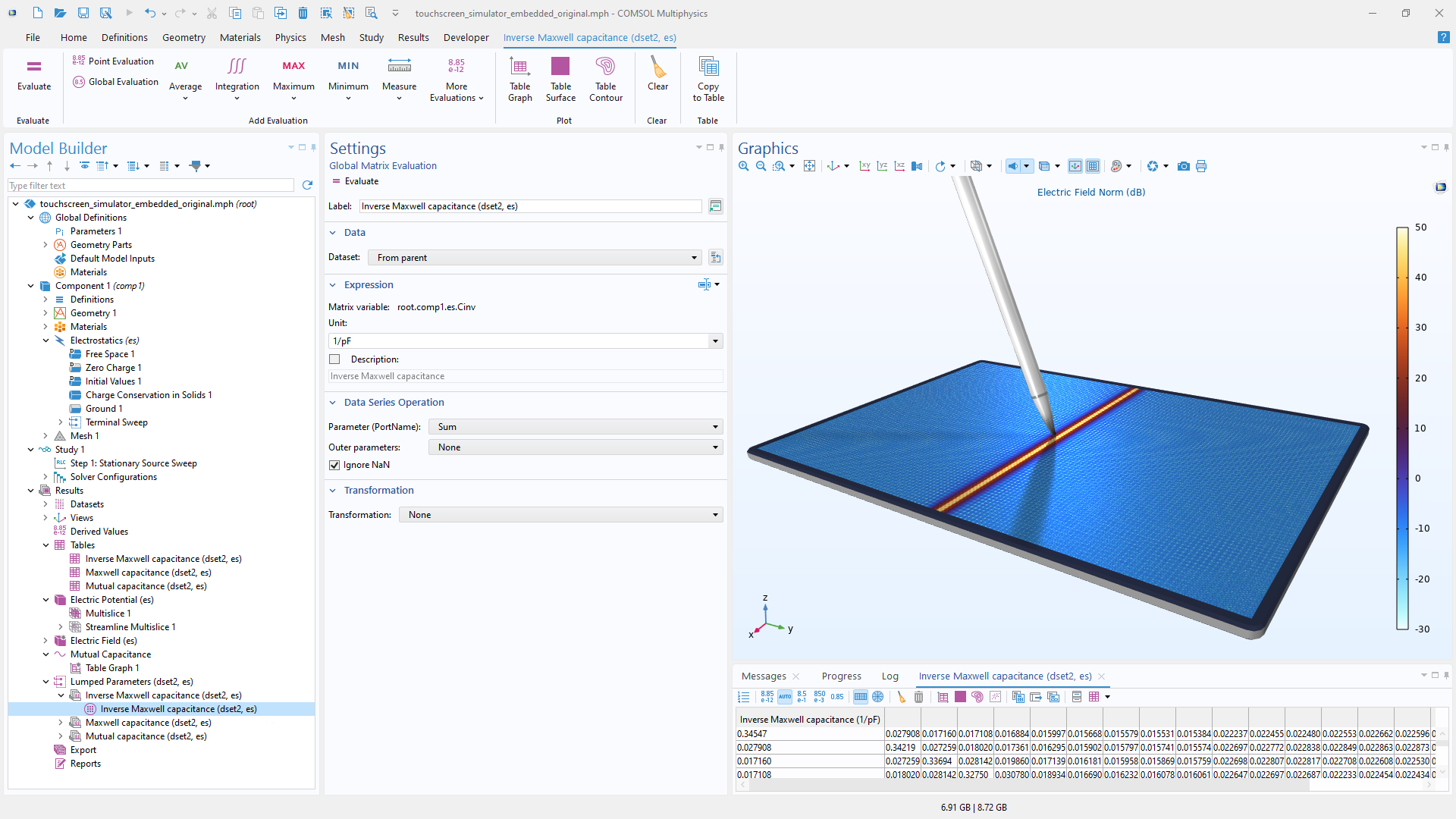Enable the Description checkbox
This screenshot has height=819, width=1456.
tap(334, 359)
